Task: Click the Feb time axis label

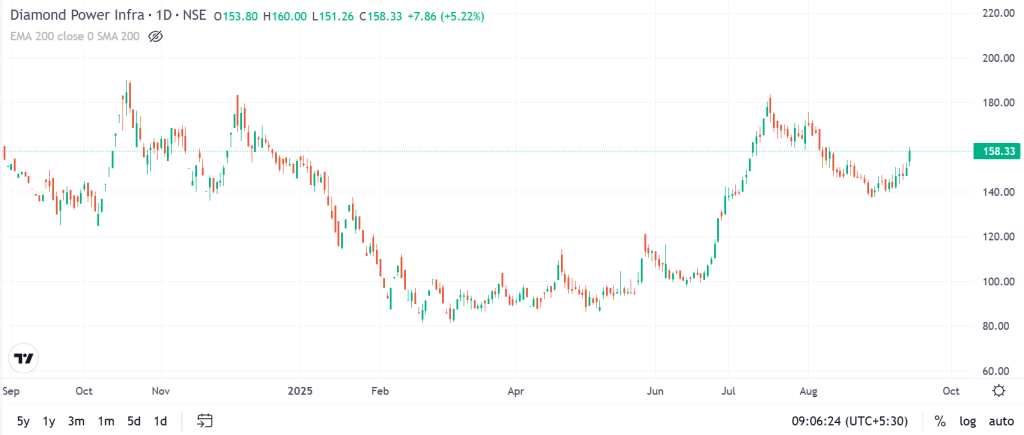Action: coord(379,391)
